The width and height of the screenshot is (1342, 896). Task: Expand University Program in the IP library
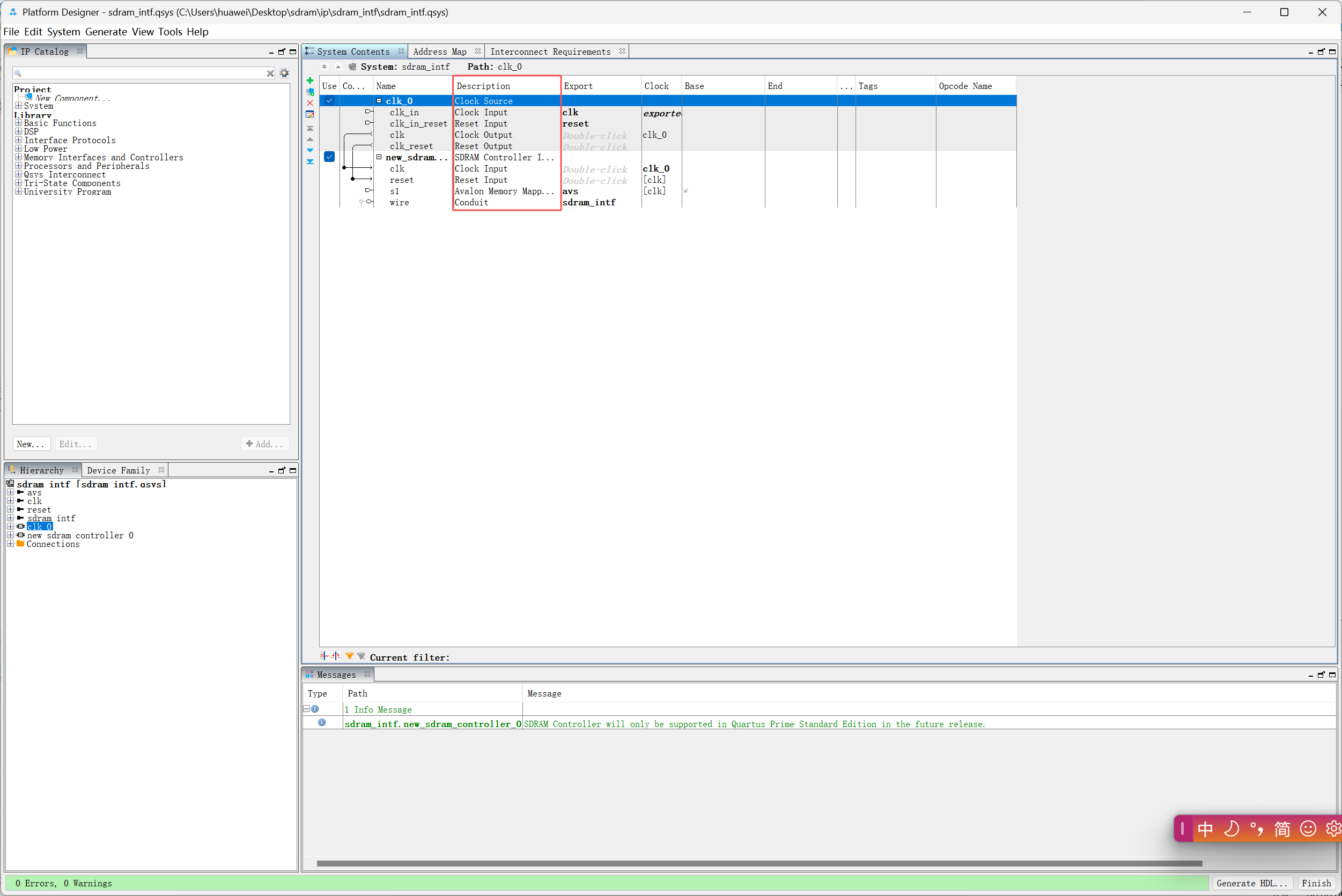(18, 191)
